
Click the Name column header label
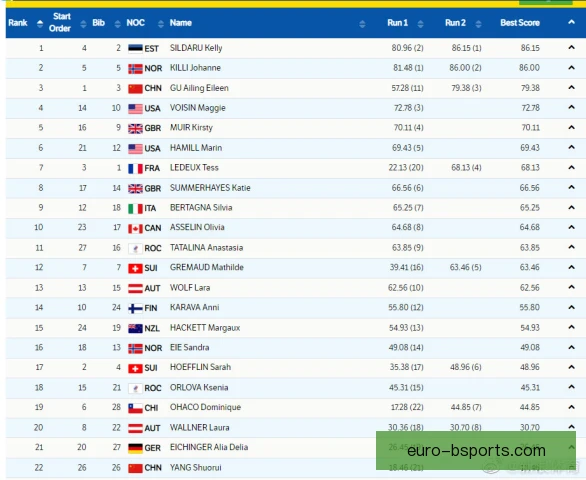click(x=181, y=23)
